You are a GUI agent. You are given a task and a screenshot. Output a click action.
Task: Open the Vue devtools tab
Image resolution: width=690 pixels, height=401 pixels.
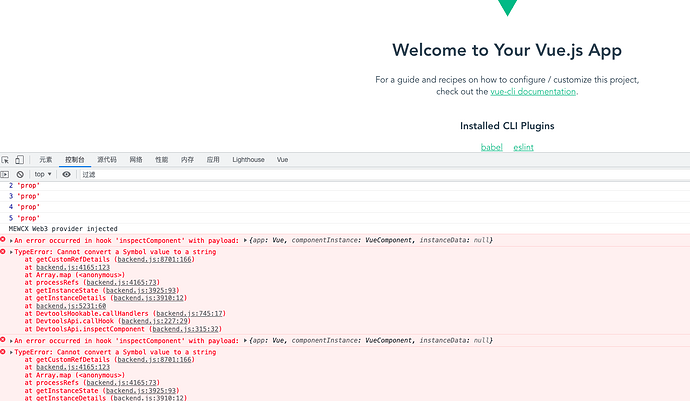pos(283,160)
